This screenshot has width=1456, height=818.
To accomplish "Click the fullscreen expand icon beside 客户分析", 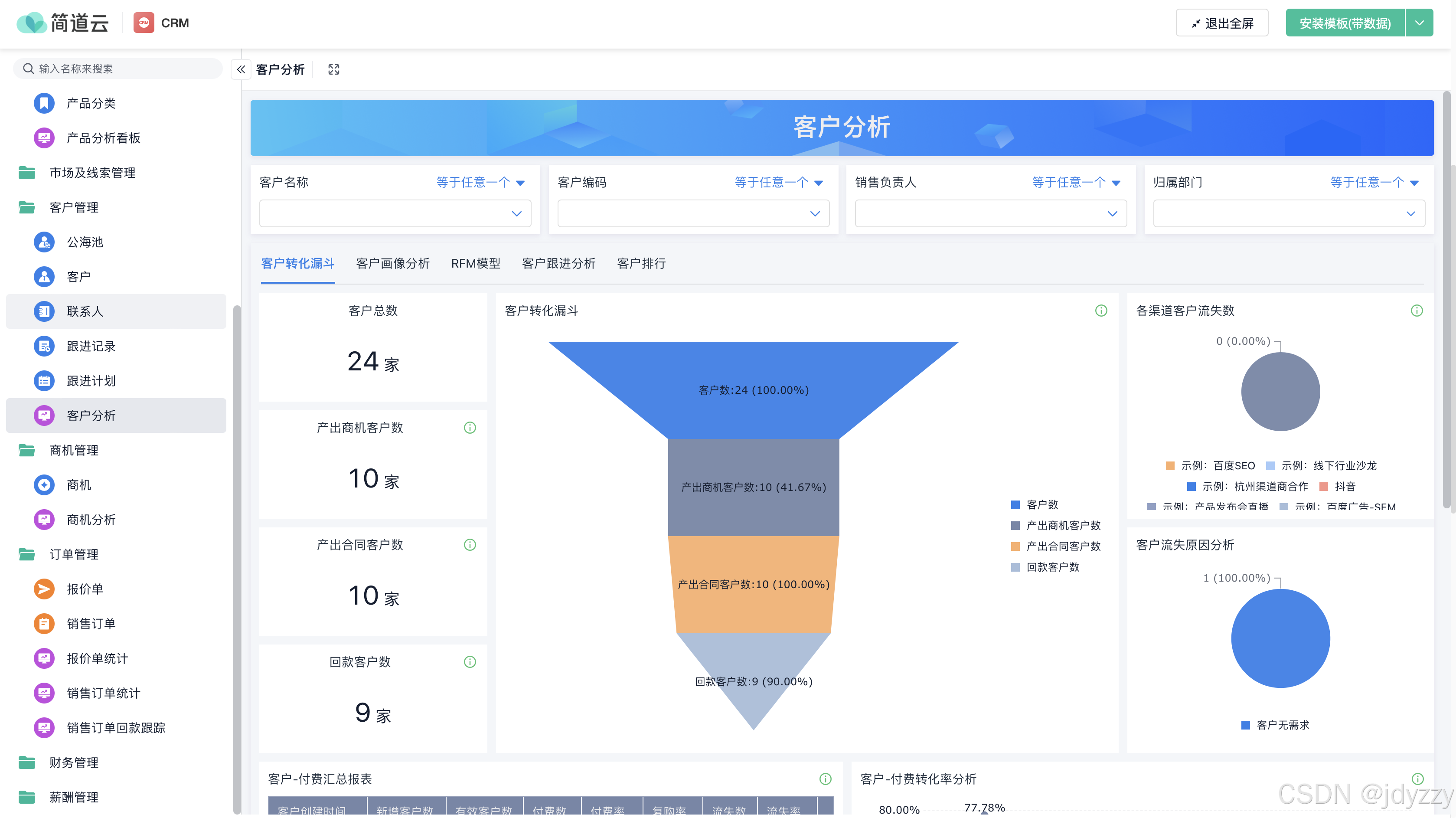I will 333,69.
